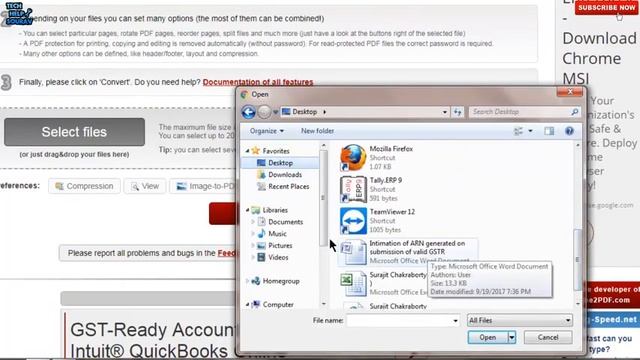Click the Open button
This screenshot has width=640, height=360.
coord(487,338)
